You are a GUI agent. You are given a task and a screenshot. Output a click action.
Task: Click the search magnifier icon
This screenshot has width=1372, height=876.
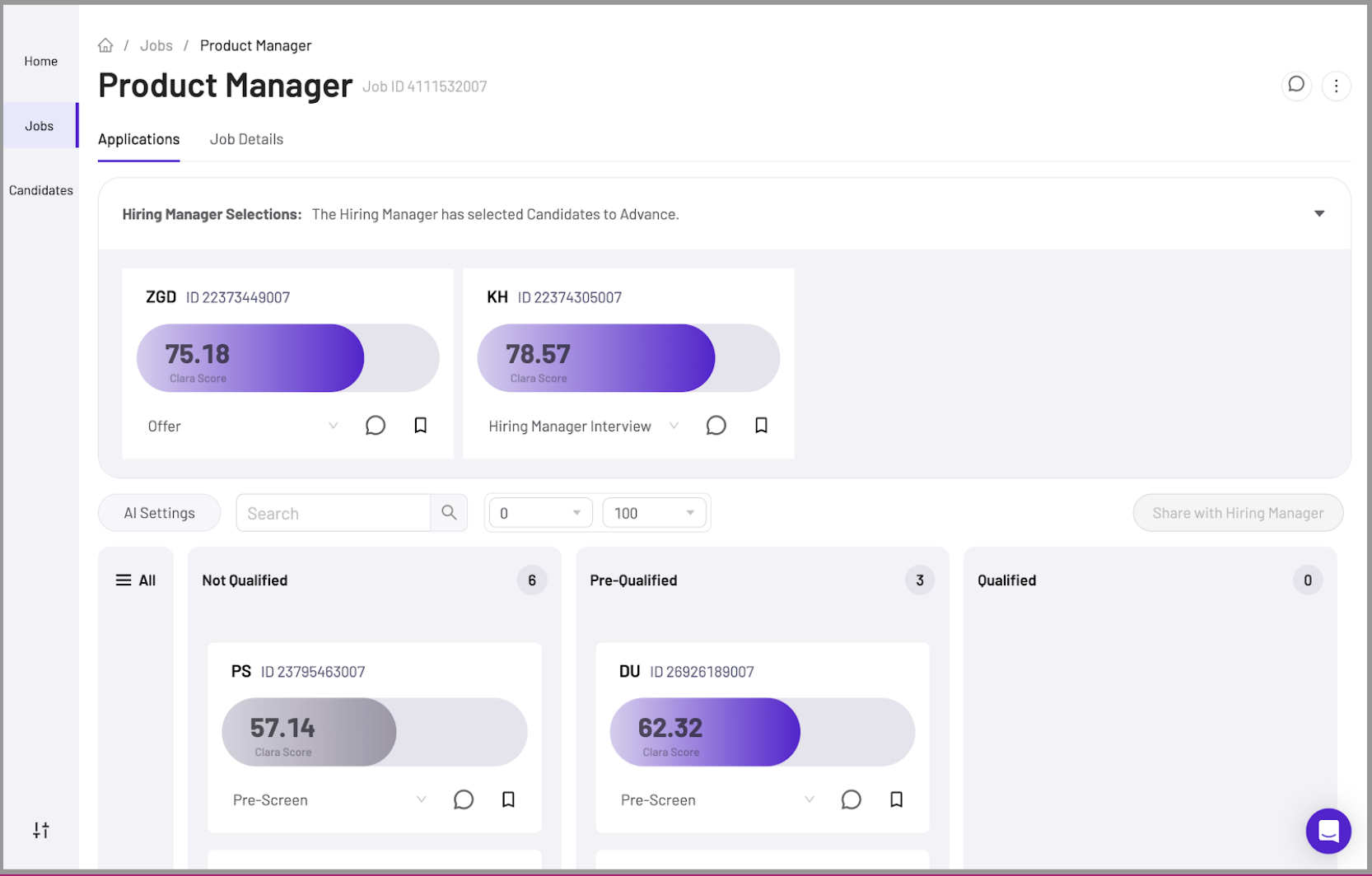coord(449,512)
